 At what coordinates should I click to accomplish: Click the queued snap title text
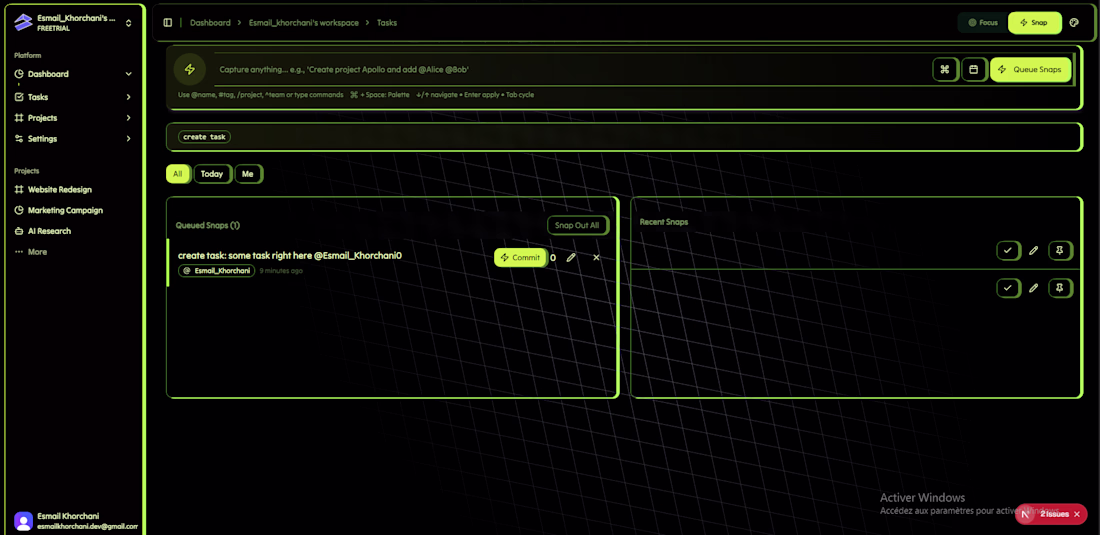290,255
